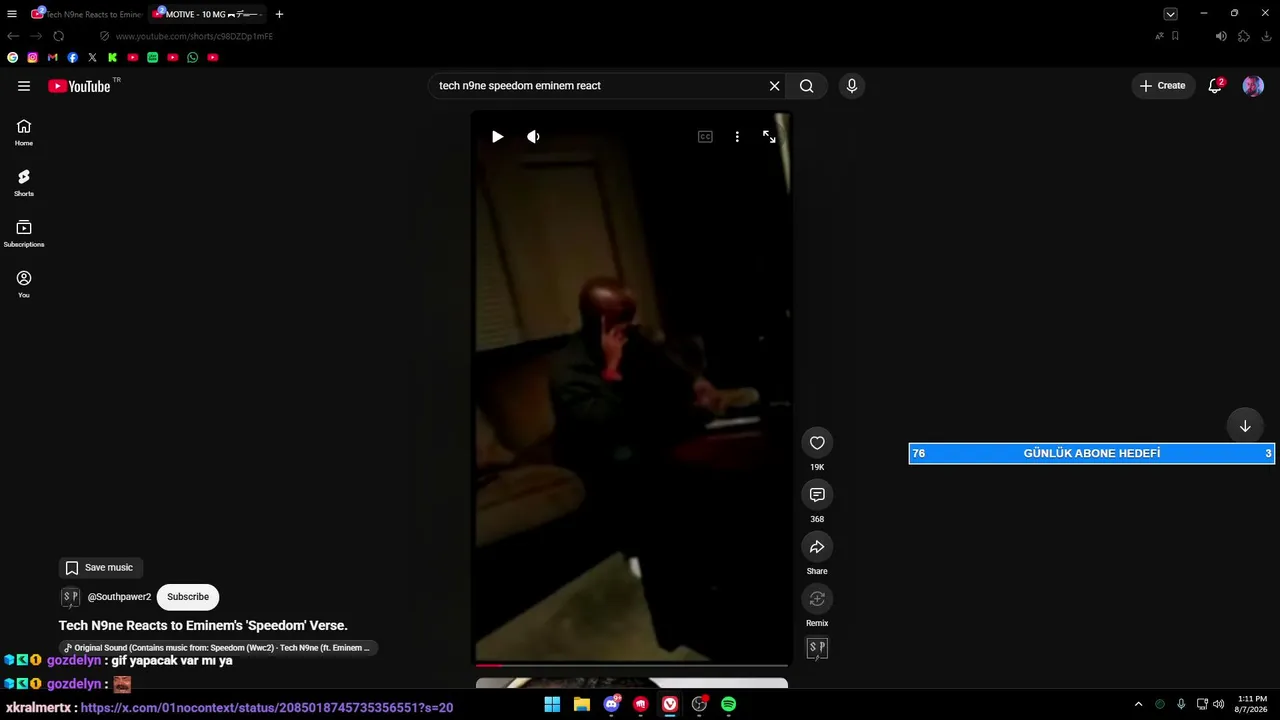Open the X (Twitter) bookmark
The height and width of the screenshot is (720, 1280).
pyautogui.click(x=92, y=58)
